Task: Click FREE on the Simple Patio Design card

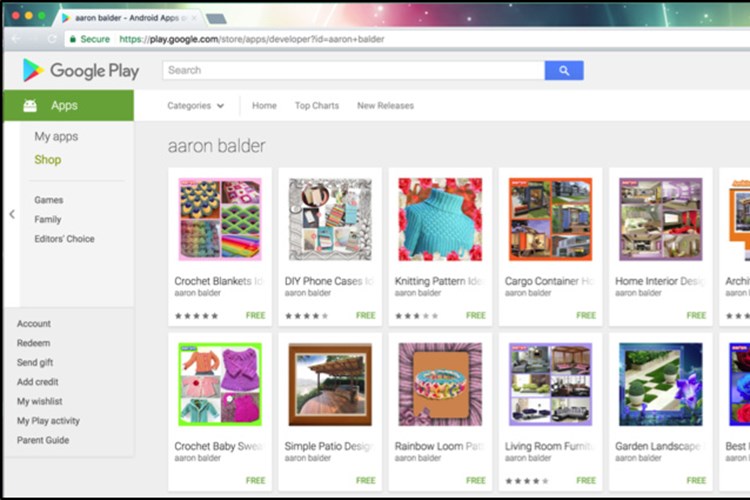Action: pyautogui.click(x=365, y=480)
